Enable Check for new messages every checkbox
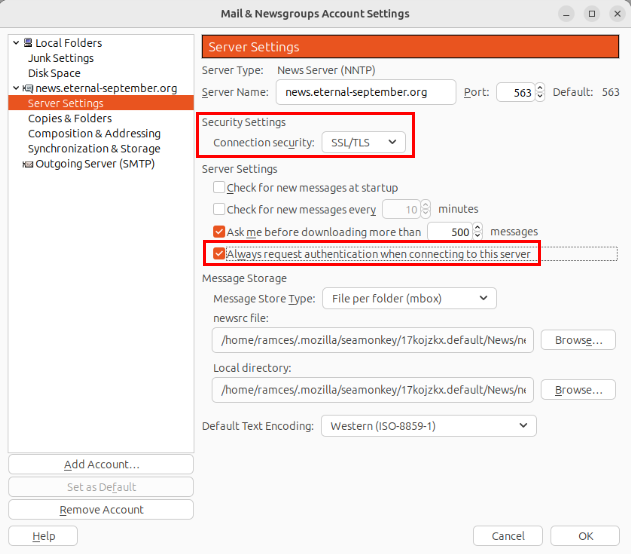Image resolution: width=631 pixels, height=554 pixels. pyautogui.click(x=219, y=209)
